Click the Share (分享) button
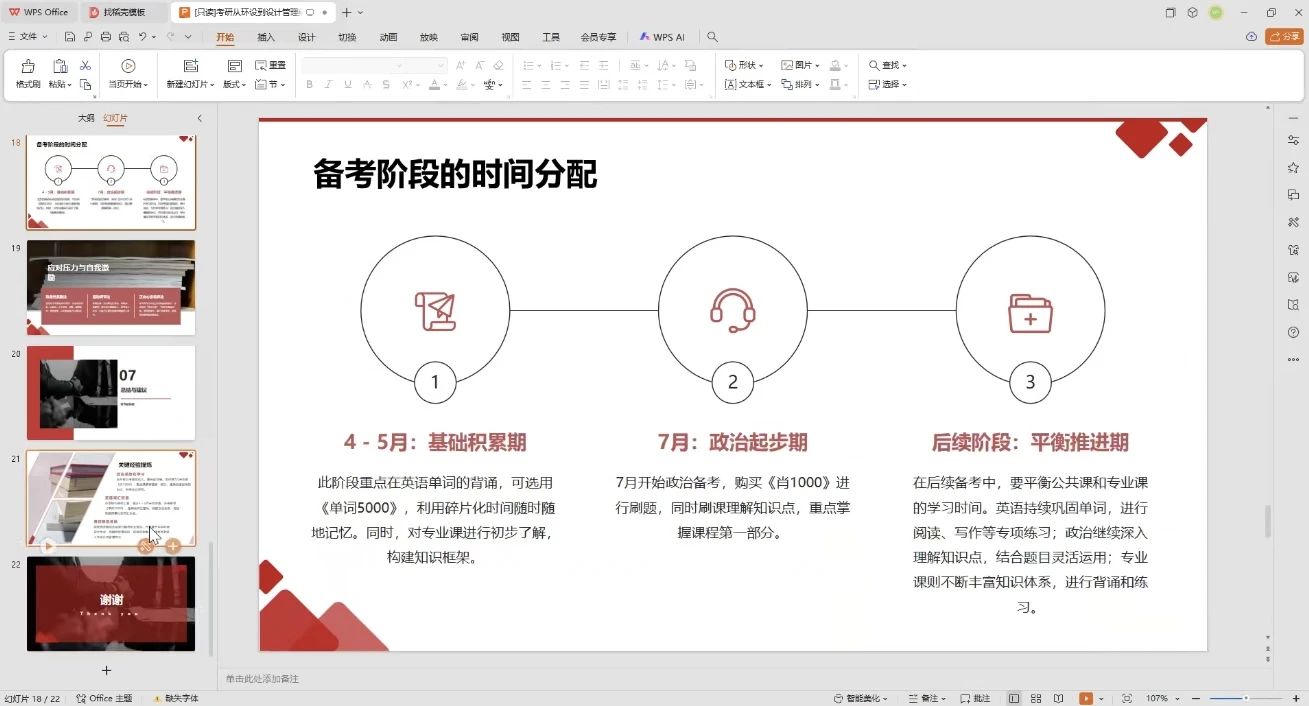Image resolution: width=1309 pixels, height=706 pixels. point(1284,37)
